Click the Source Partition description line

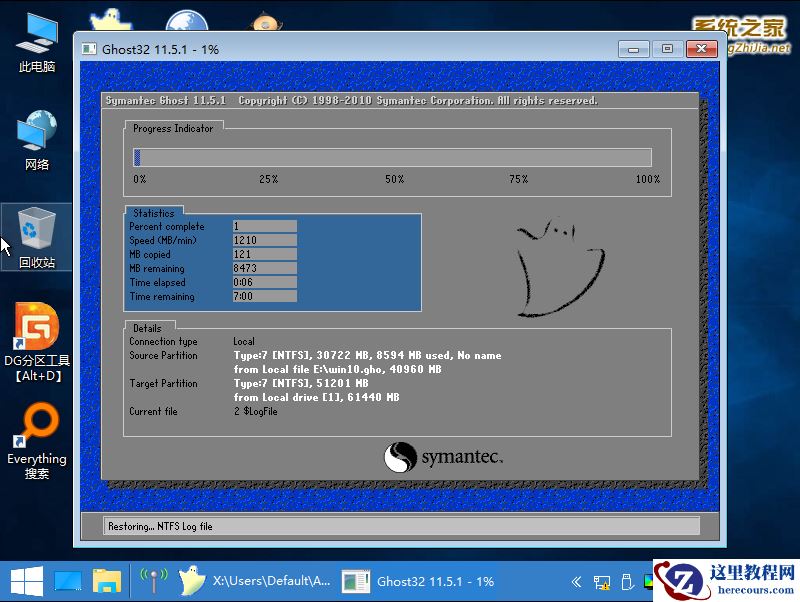367,355
